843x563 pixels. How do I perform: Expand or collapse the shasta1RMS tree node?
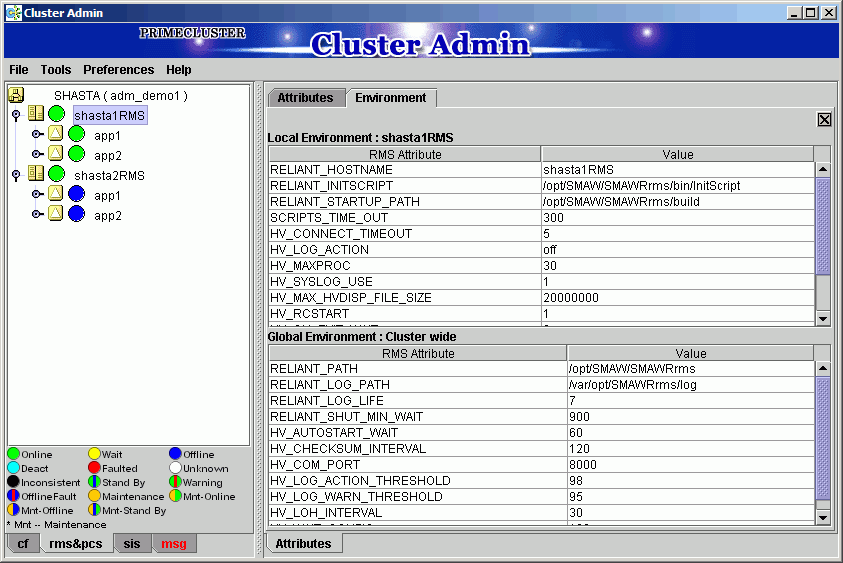click(x=16, y=115)
